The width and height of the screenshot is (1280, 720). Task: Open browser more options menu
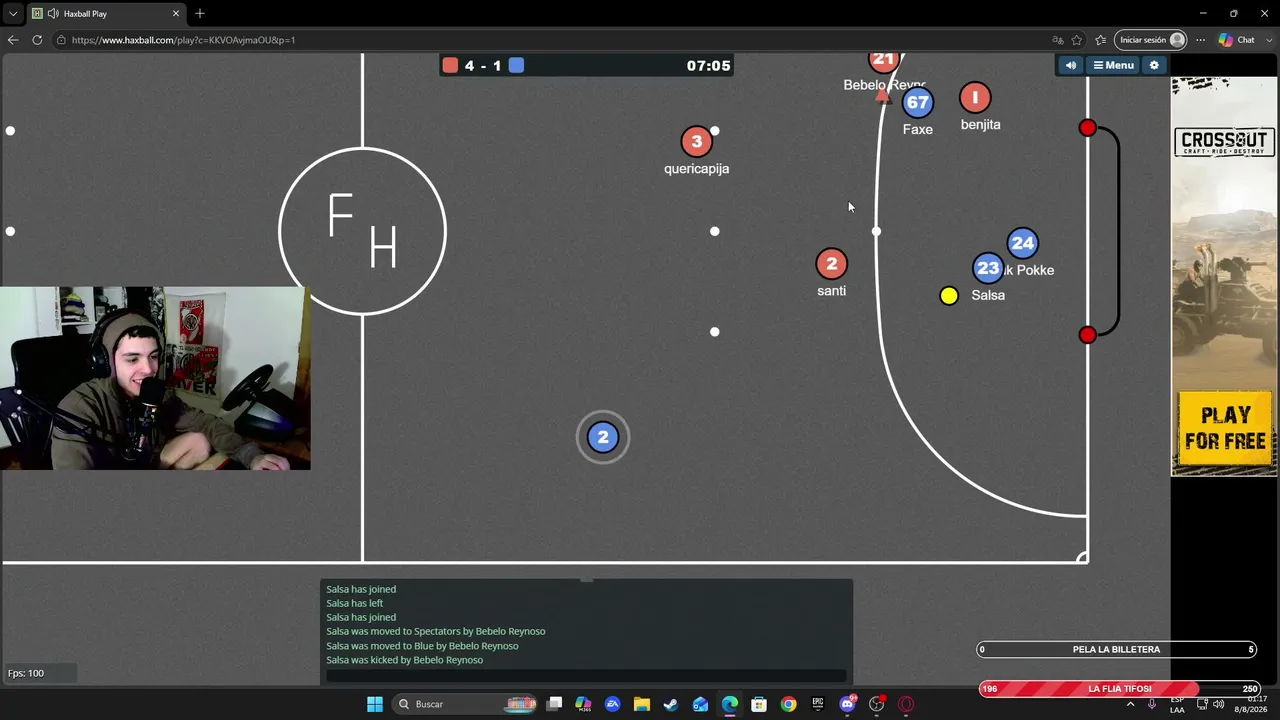tap(1200, 40)
